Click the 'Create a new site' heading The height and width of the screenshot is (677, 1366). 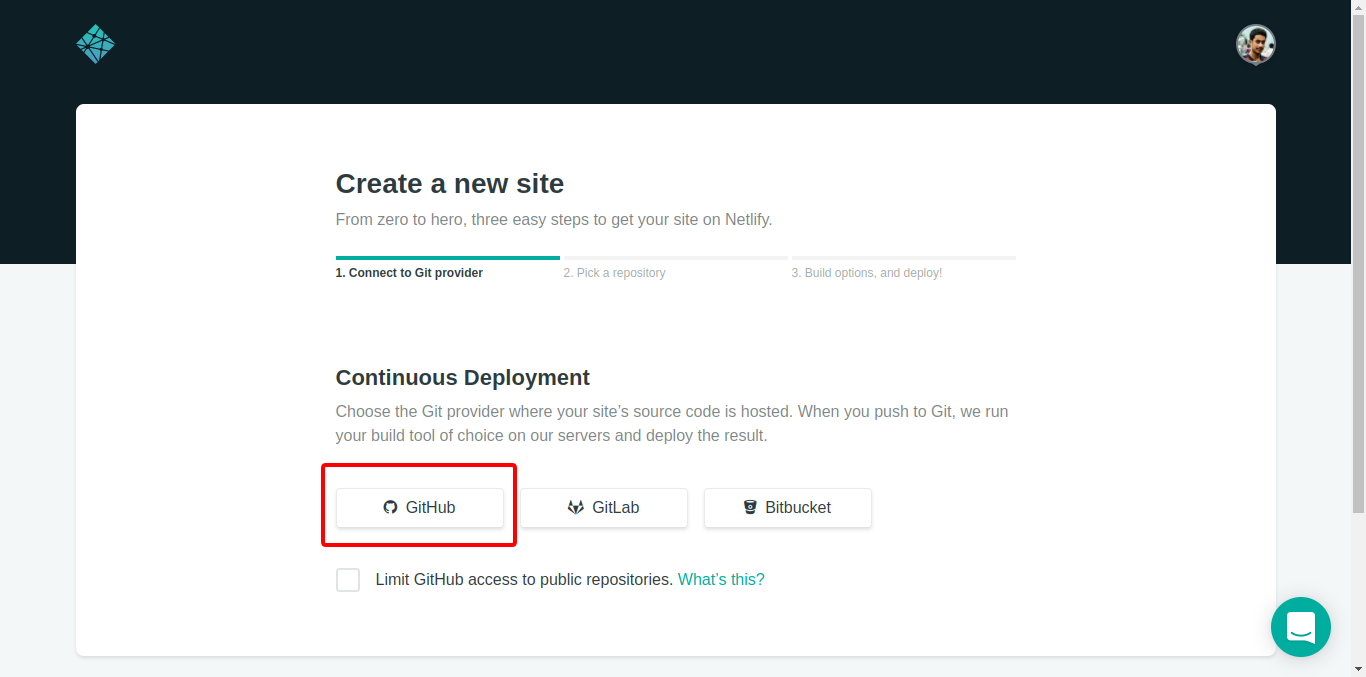coord(450,184)
